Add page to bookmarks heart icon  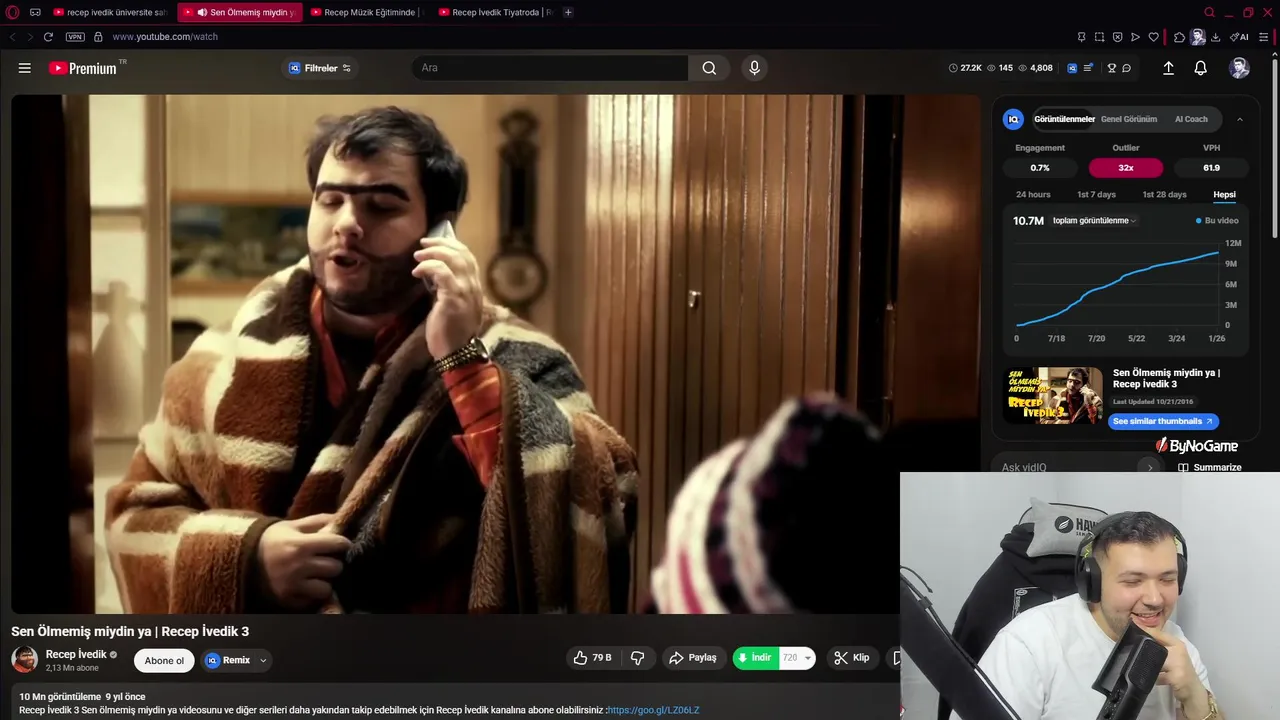1153,37
